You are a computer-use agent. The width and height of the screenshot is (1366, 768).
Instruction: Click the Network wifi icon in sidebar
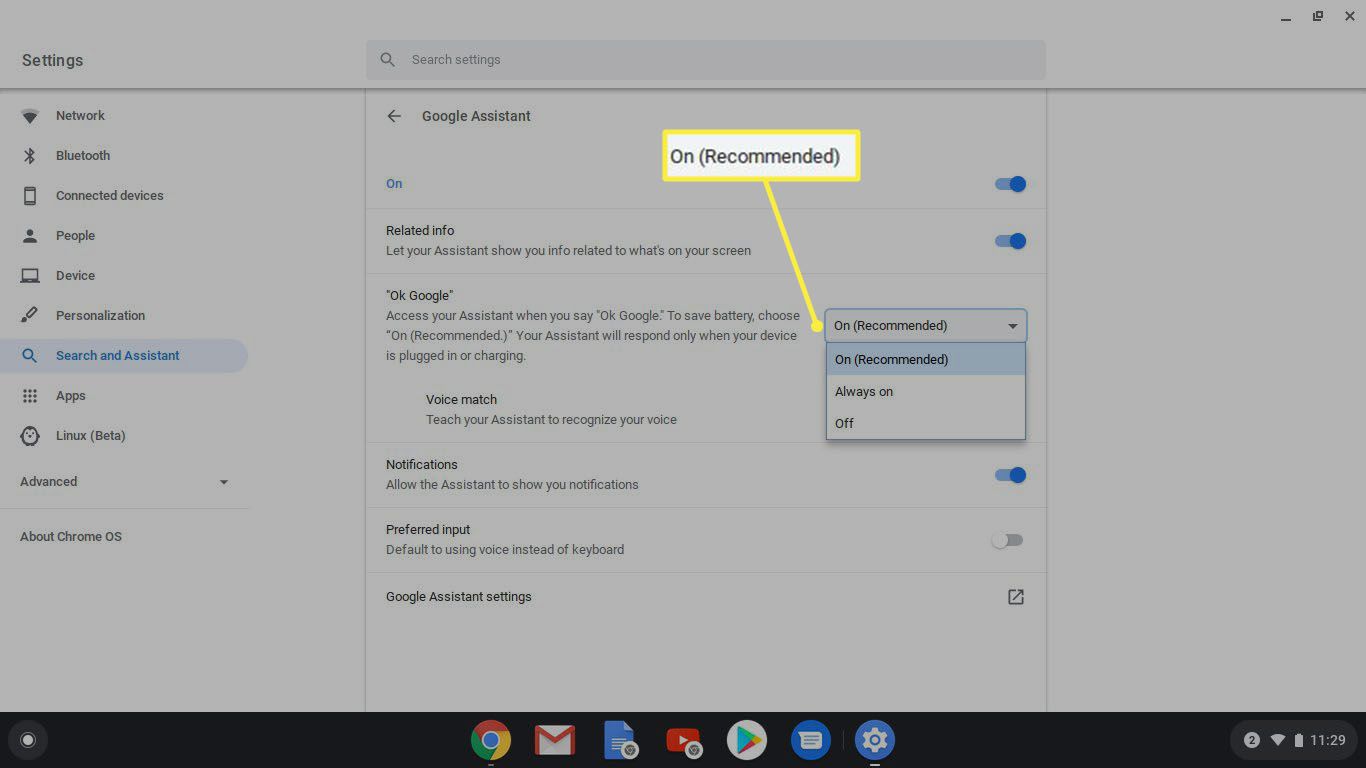pos(30,116)
